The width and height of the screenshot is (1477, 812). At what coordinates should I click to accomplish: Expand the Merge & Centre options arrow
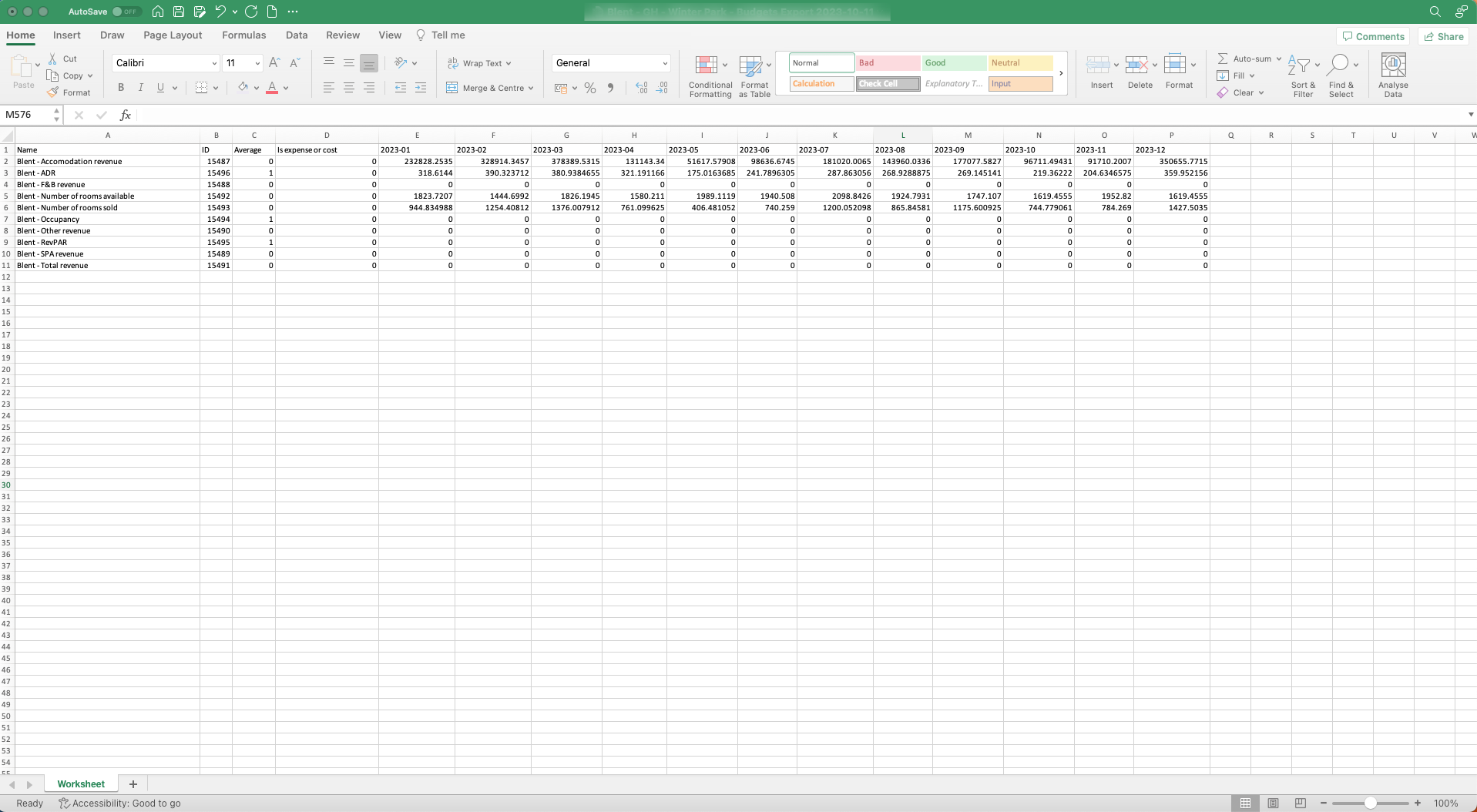pyautogui.click(x=531, y=88)
